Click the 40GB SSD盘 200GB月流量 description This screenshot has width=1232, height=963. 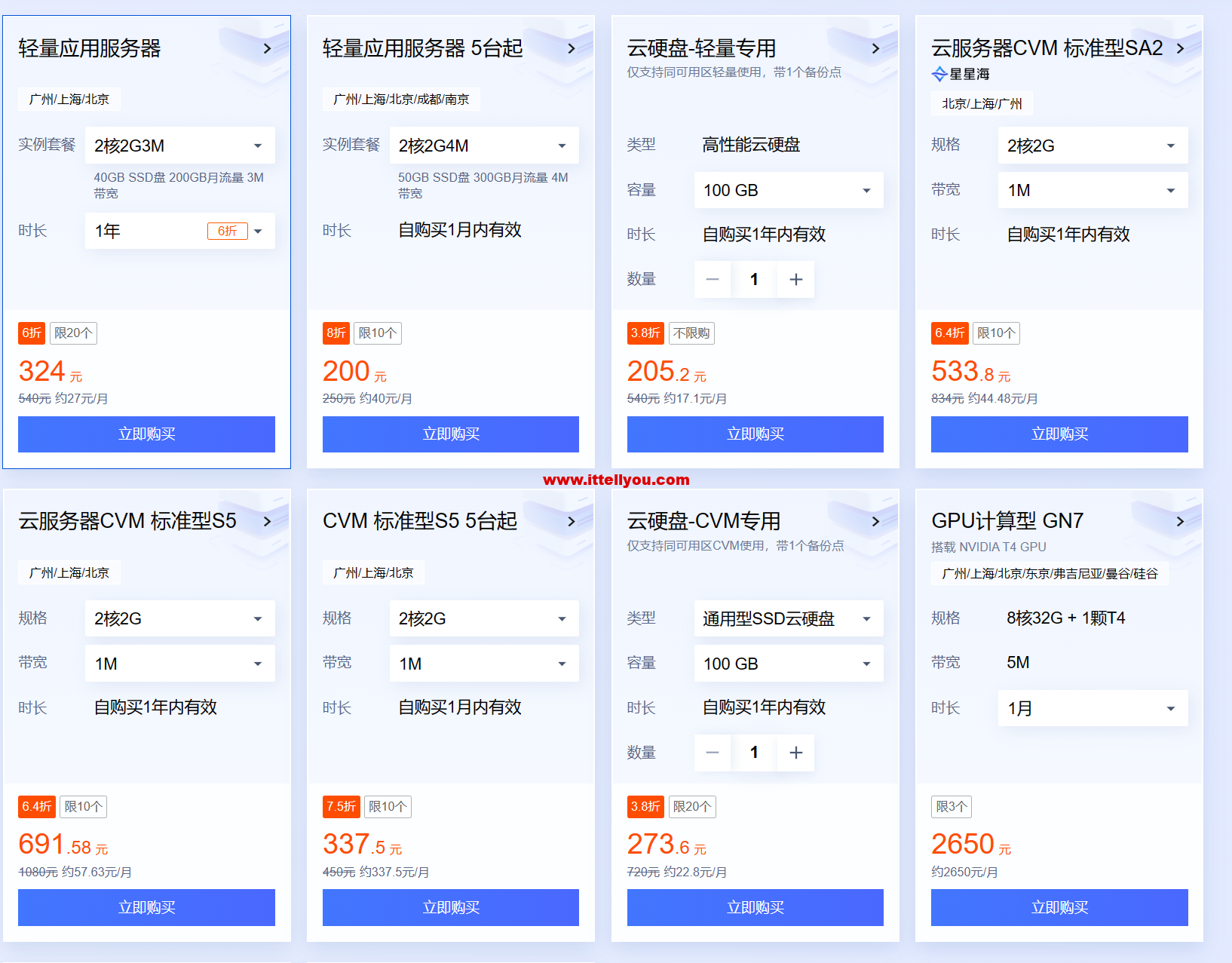click(179, 186)
